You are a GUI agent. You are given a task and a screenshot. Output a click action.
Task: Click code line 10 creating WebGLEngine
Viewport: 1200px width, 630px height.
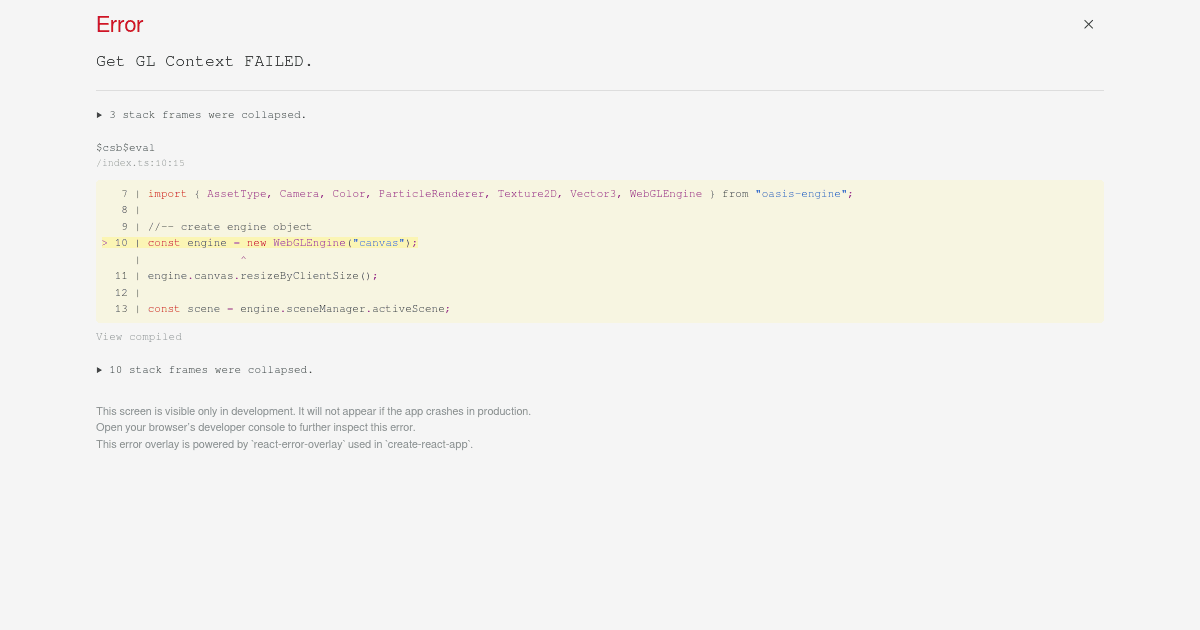[260, 243]
